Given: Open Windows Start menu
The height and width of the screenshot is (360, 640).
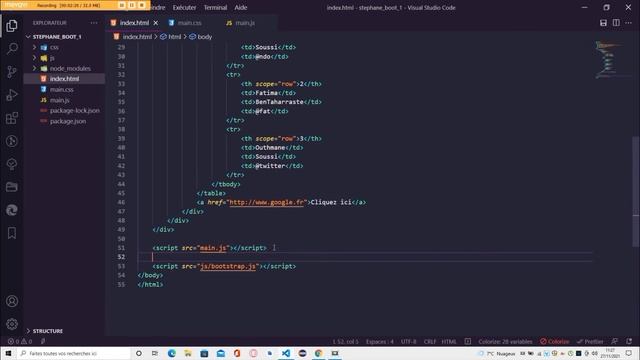Looking at the screenshot, I should tap(8, 353).
